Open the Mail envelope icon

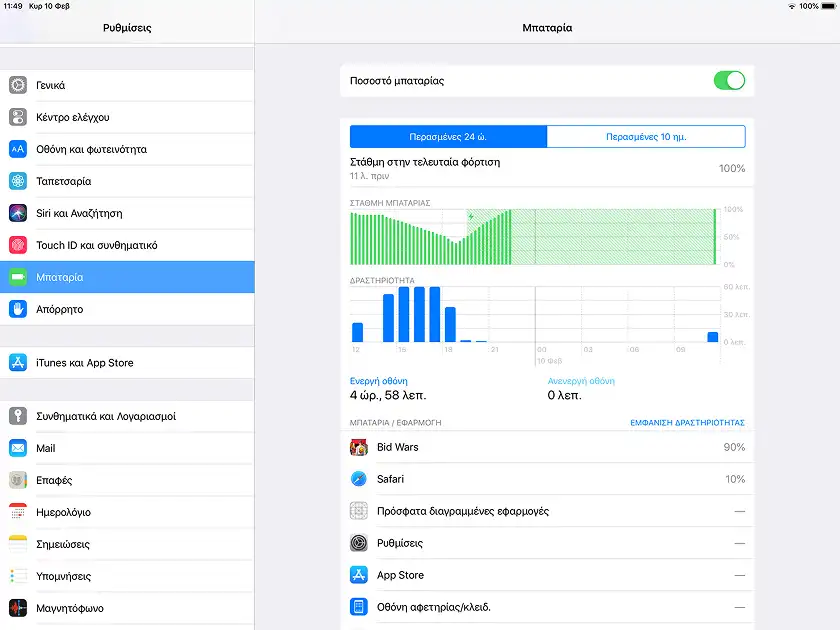tap(18, 448)
